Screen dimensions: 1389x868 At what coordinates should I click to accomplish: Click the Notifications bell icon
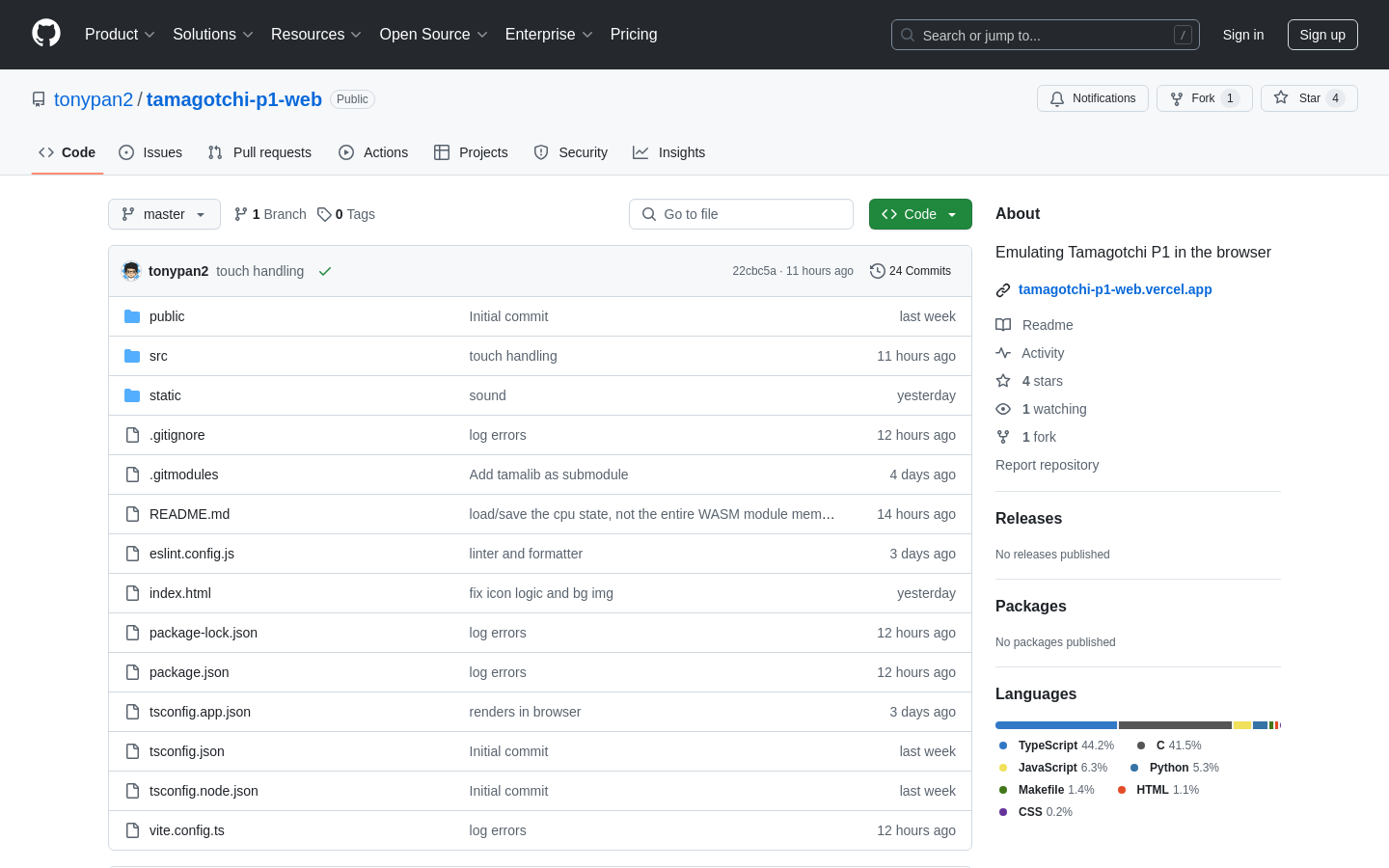[1057, 98]
